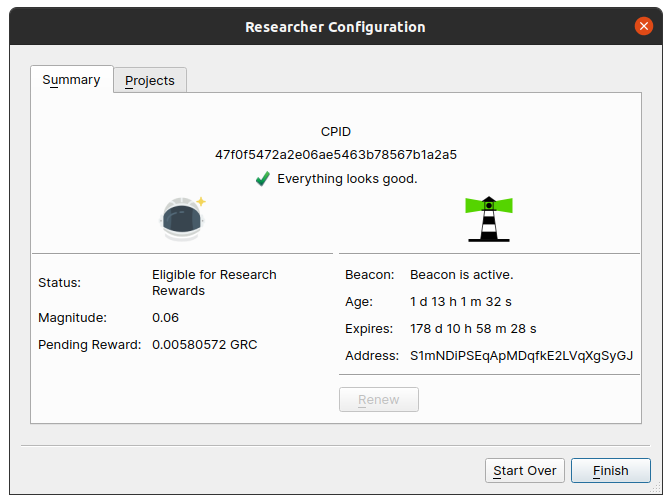Click the CPID hash value text
The image size is (672, 504).
336,155
